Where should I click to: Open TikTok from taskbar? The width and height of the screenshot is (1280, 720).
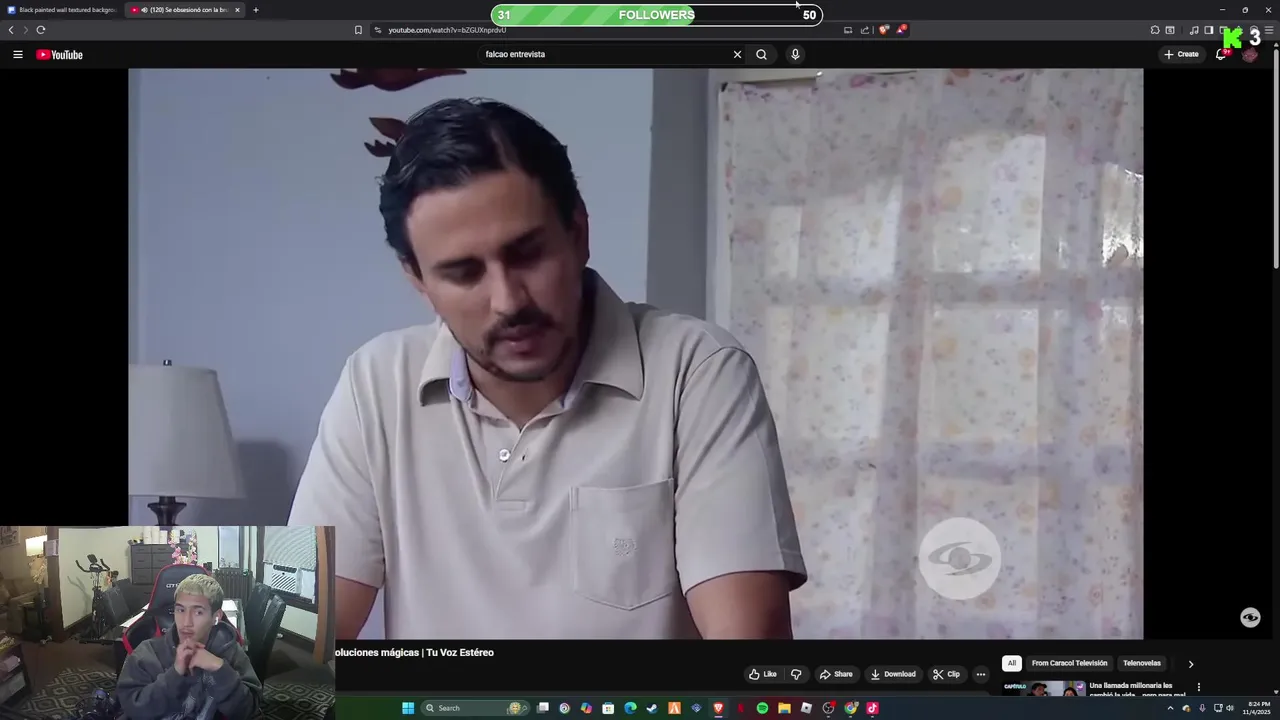tap(872, 708)
